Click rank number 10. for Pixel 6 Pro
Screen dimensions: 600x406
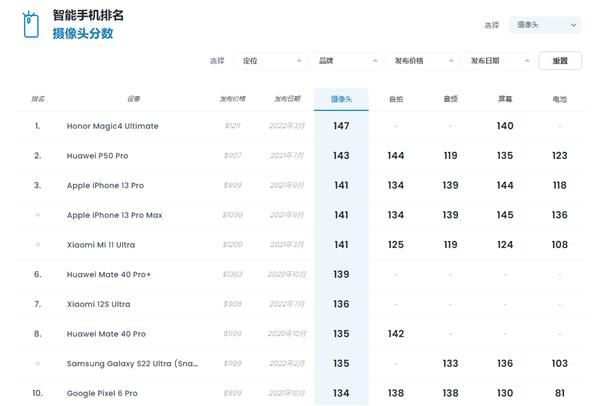pos(38,393)
